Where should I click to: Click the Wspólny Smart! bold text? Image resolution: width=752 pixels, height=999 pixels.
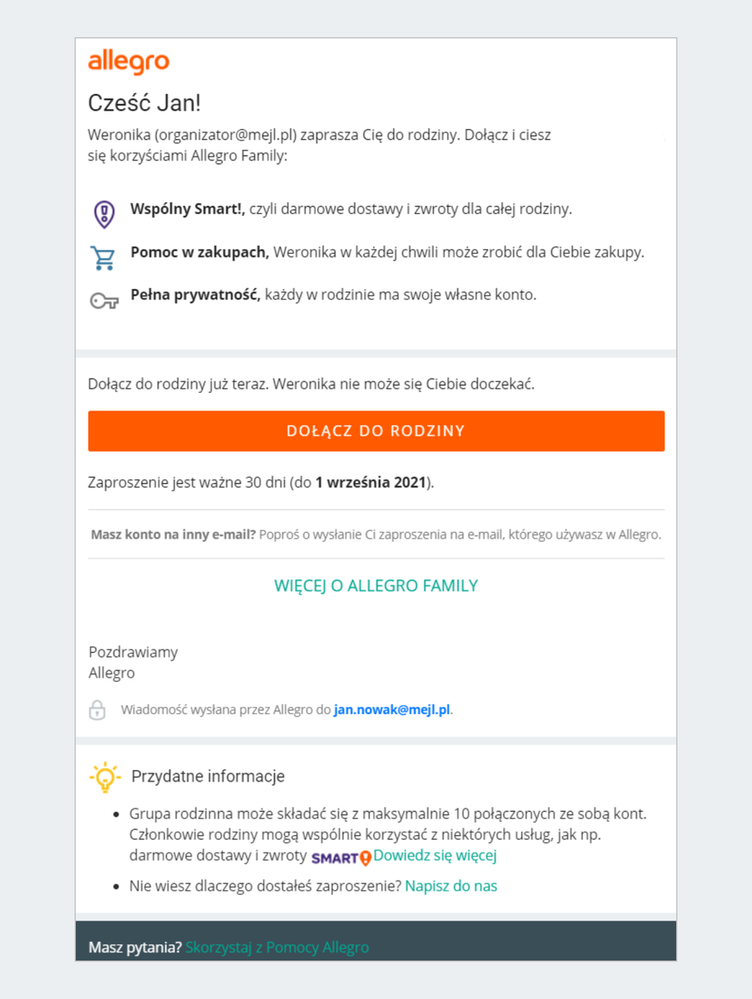tap(187, 210)
